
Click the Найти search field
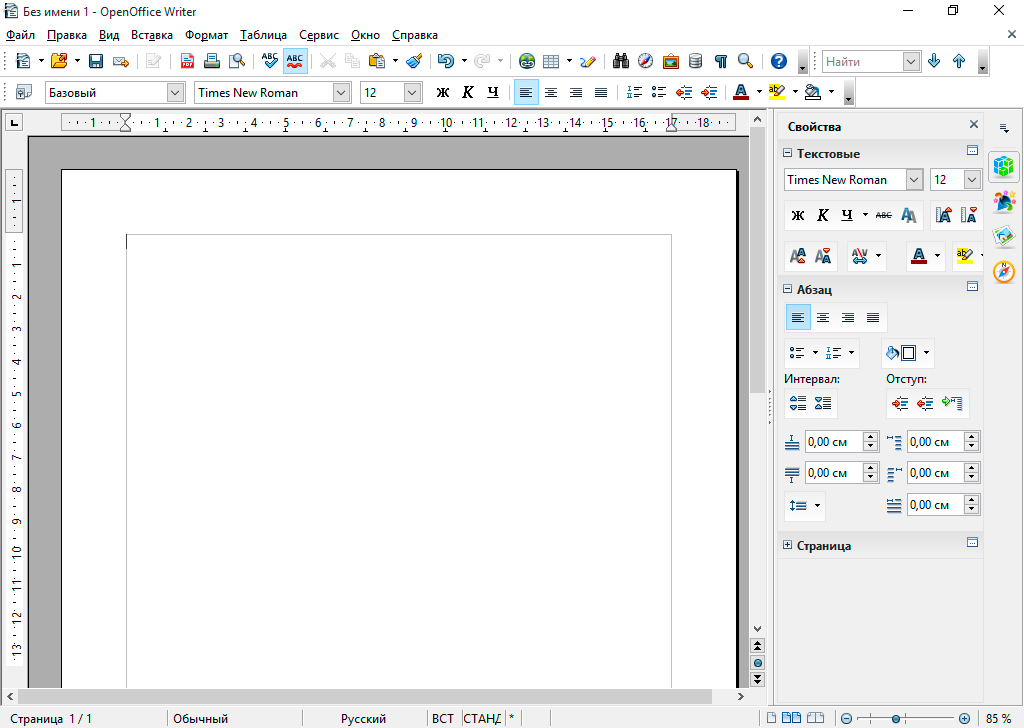(x=861, y=62)
